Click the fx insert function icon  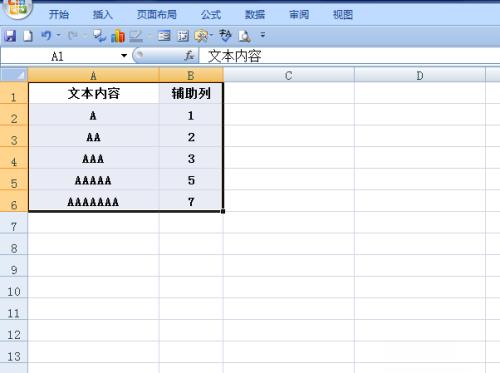[189, 56]
